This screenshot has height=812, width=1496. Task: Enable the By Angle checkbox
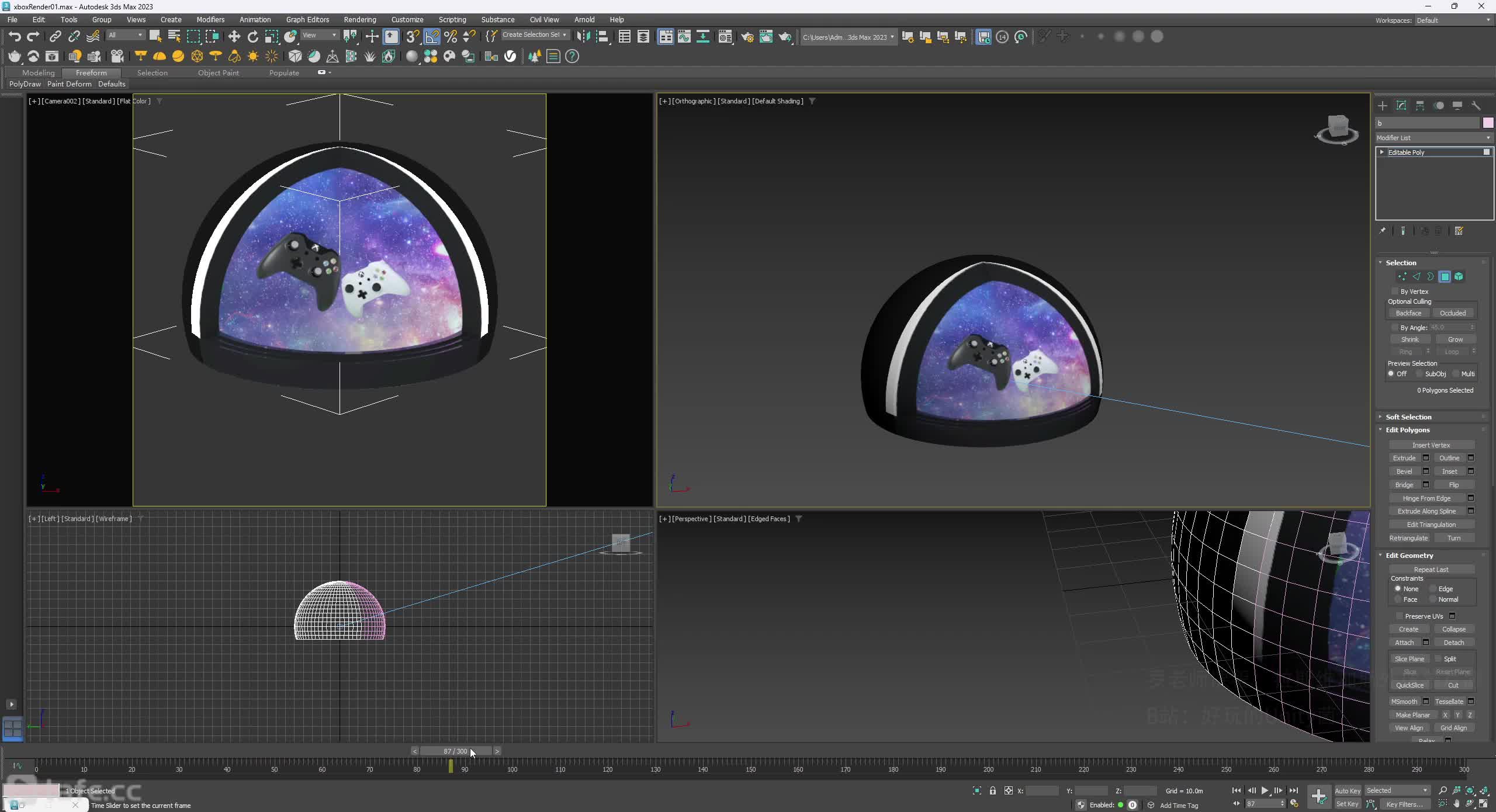coord(1395,328)
